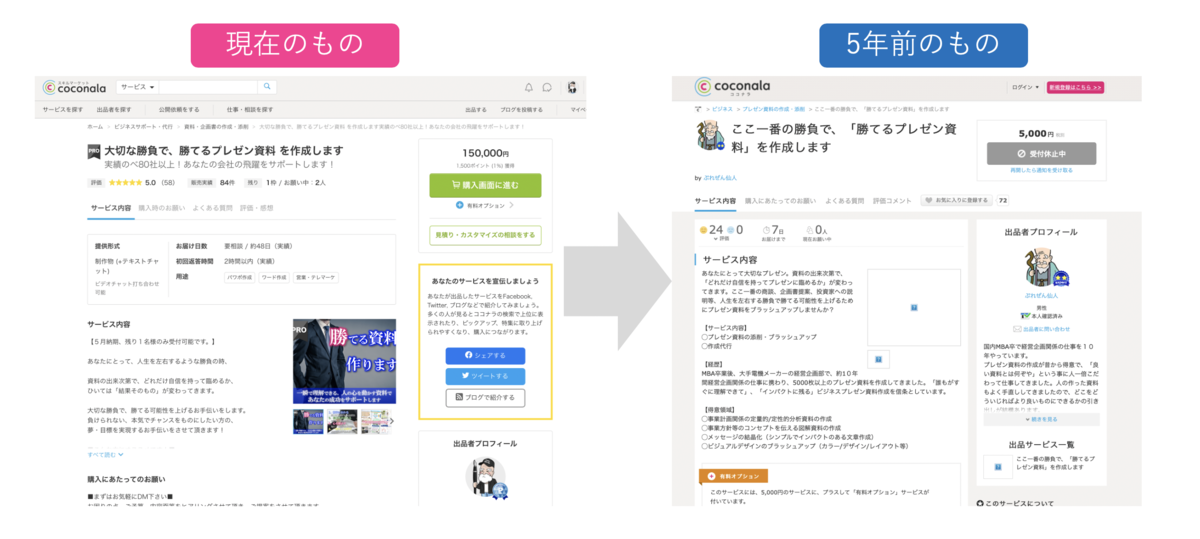Open the ログイン dropdown on the old page

(x=1025, y=87)
